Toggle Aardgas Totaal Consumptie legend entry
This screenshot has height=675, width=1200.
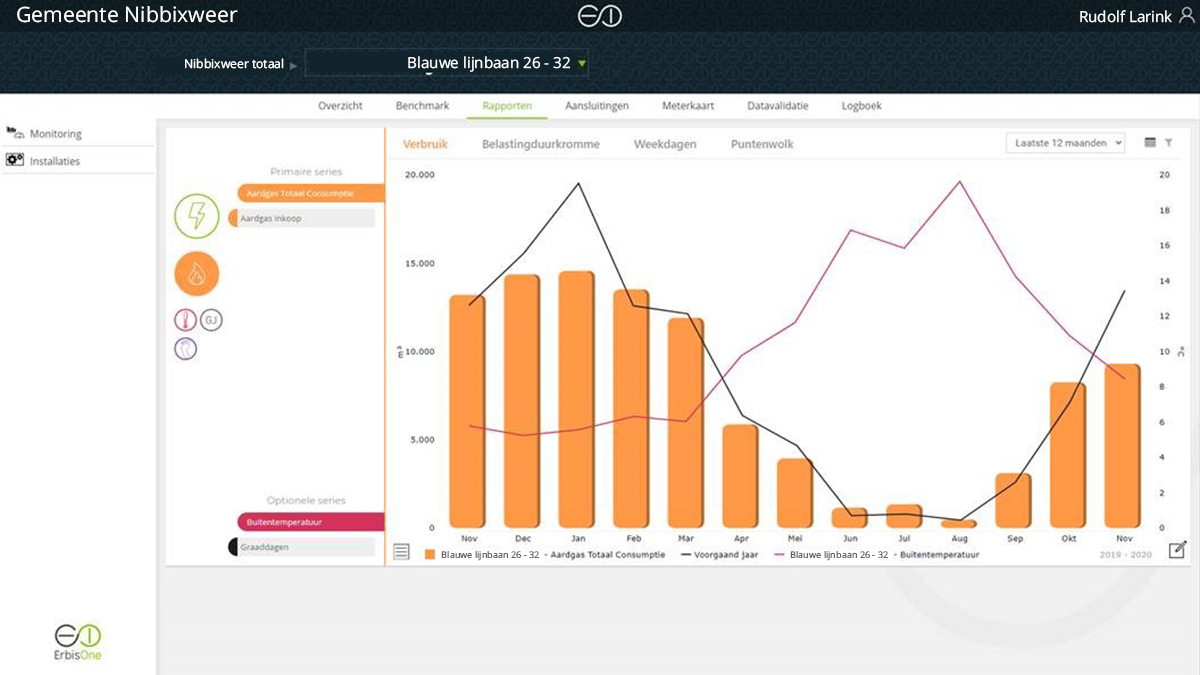pos(544,554)
